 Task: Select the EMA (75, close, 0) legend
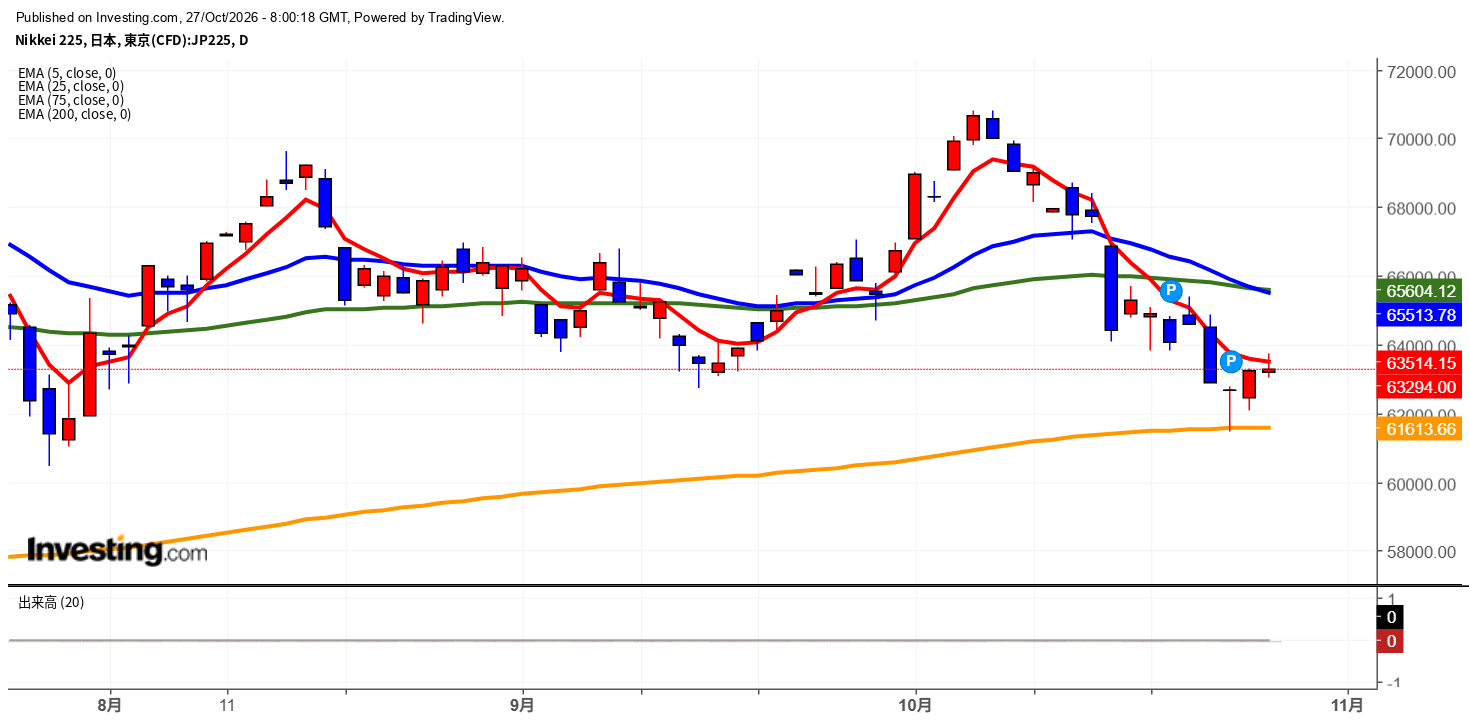tap(71, 100)
